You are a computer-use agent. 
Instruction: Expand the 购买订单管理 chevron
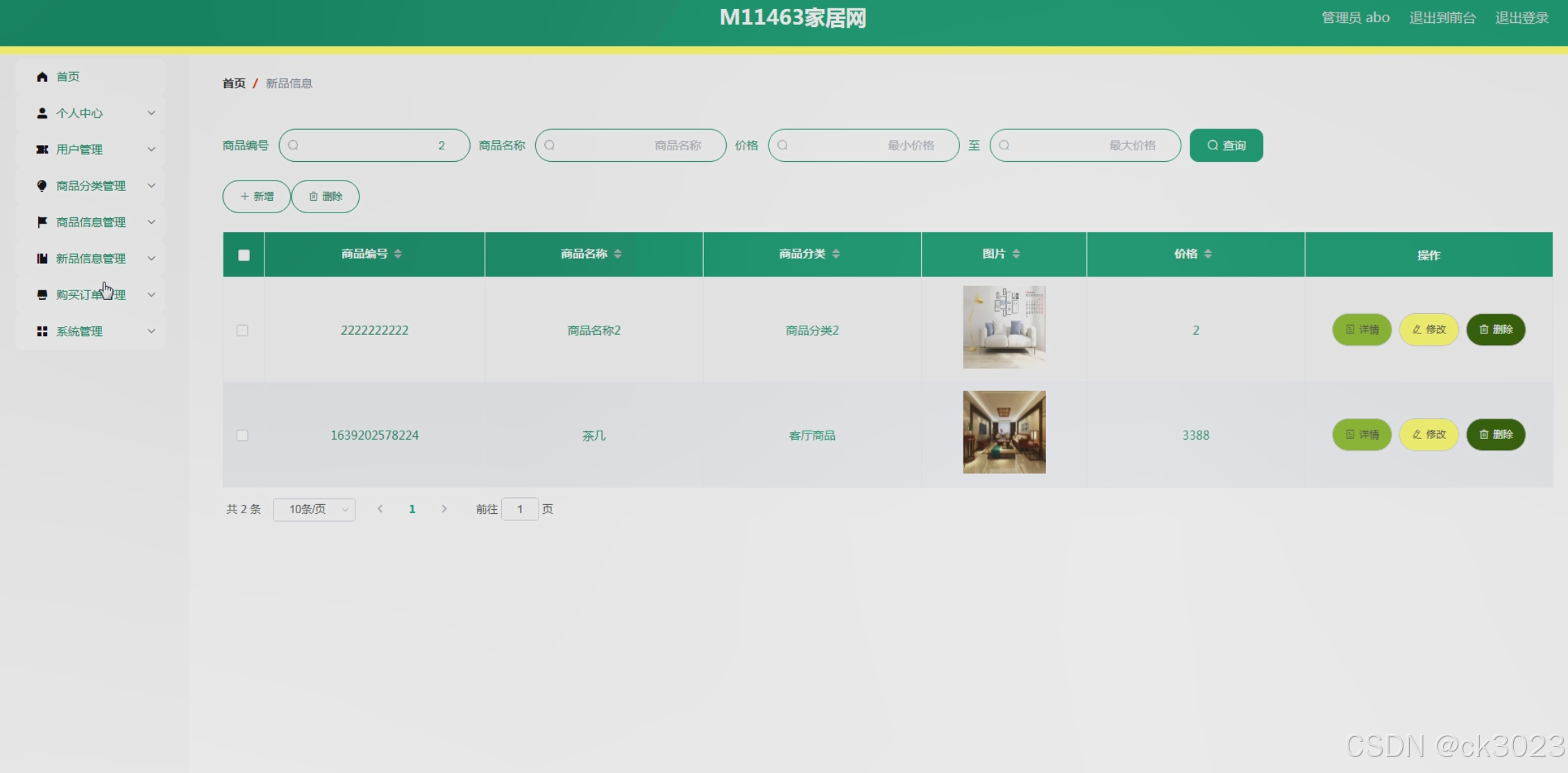[151, 294]
